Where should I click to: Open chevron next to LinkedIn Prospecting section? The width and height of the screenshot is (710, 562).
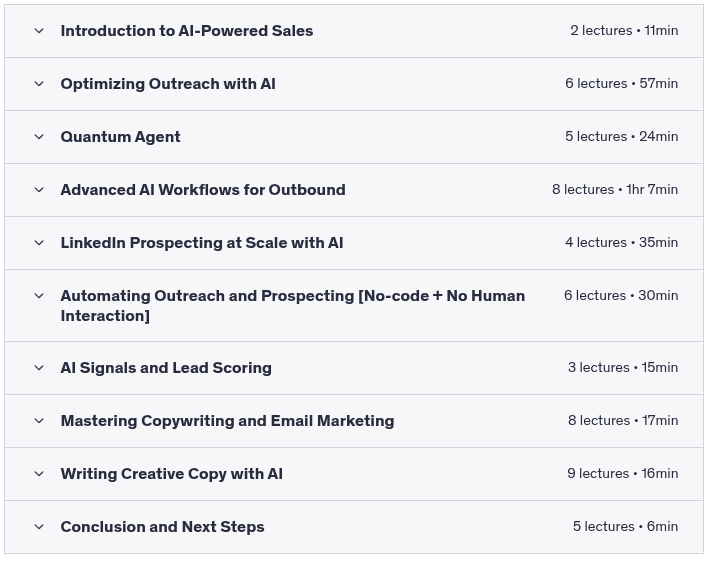click(x=39, y=243)
